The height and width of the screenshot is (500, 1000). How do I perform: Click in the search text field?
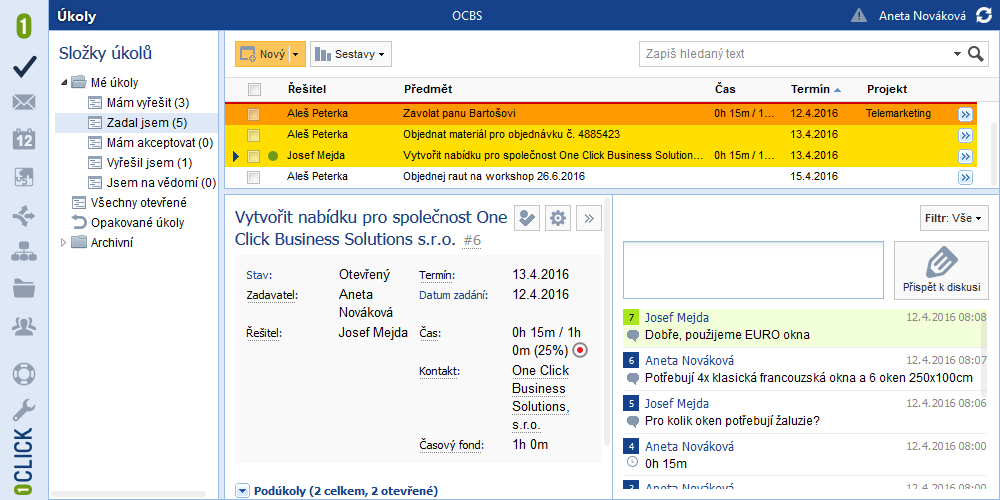(x=796, y=54)
